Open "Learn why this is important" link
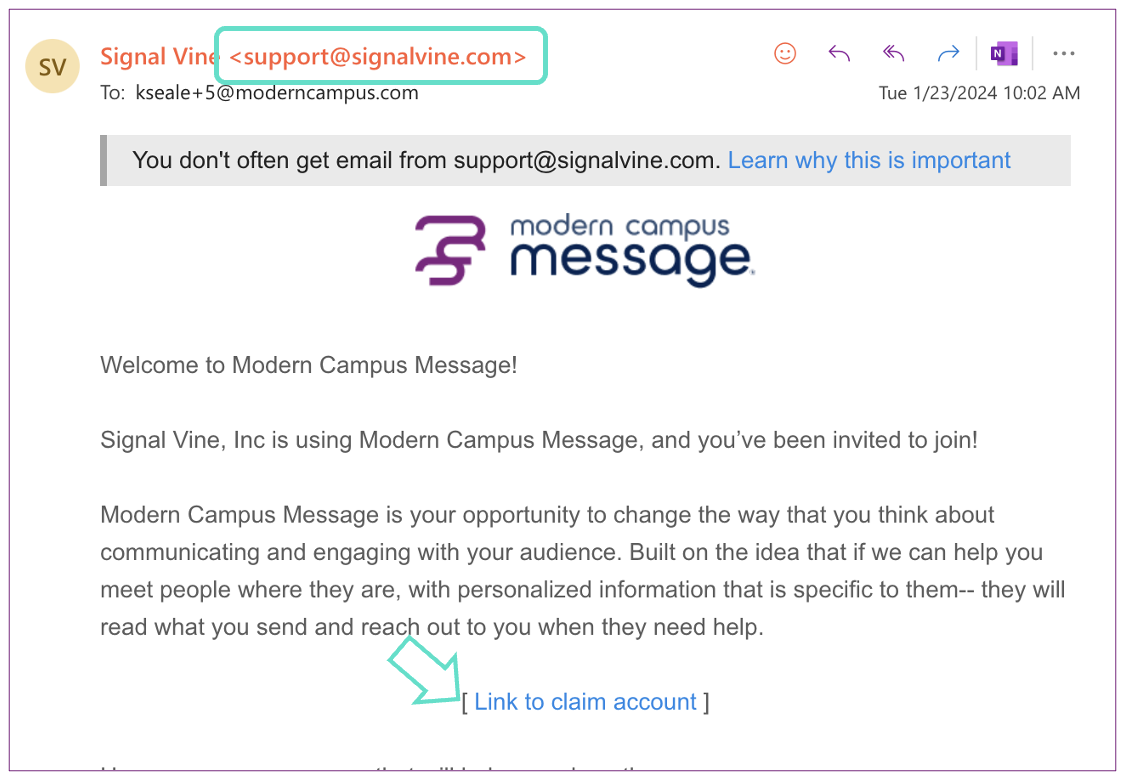This screenshot has width=1128, height=782. tap(869, 160)
